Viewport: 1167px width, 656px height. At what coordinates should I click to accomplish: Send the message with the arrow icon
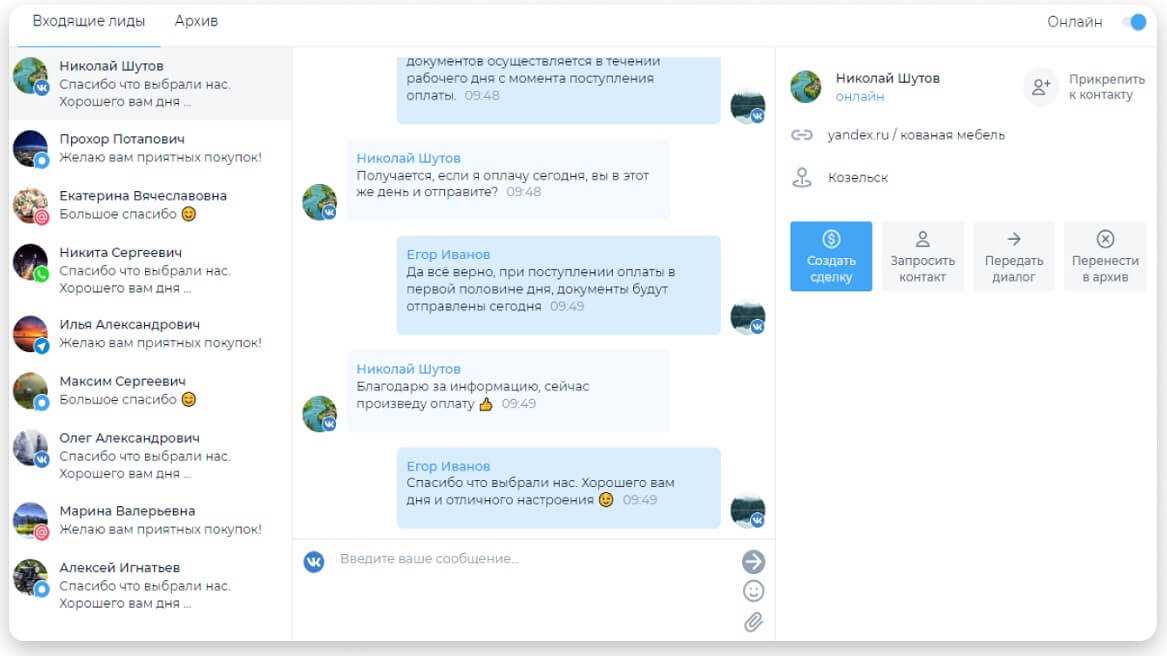coord(753,561)
